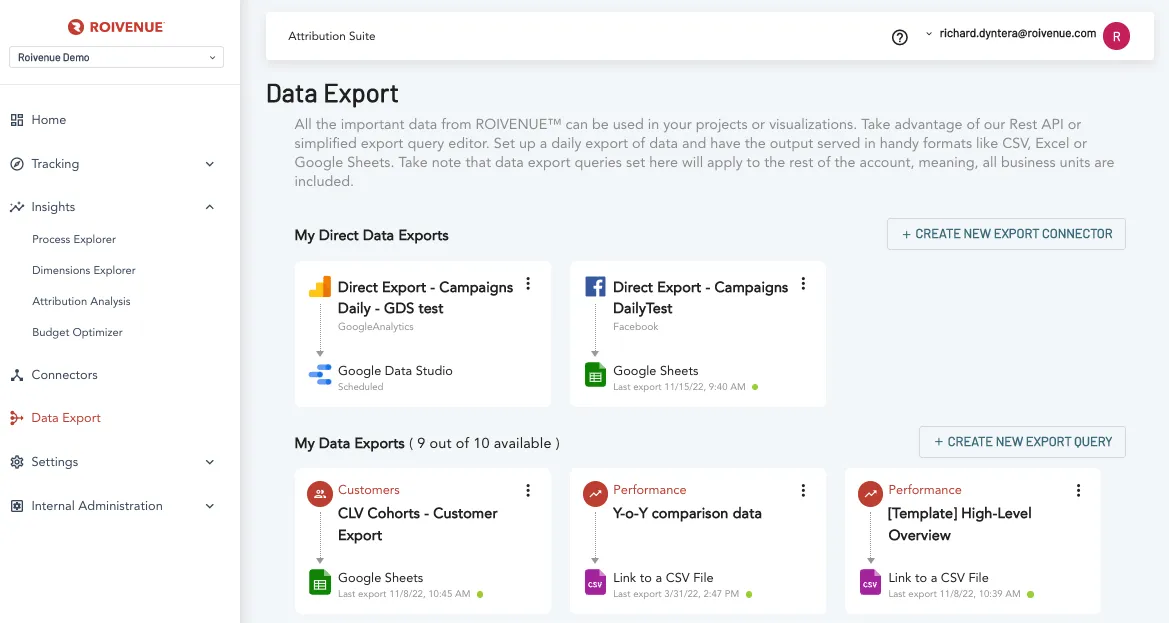
Task: Click the Customers category icon
Action: [x=320, y=494]
